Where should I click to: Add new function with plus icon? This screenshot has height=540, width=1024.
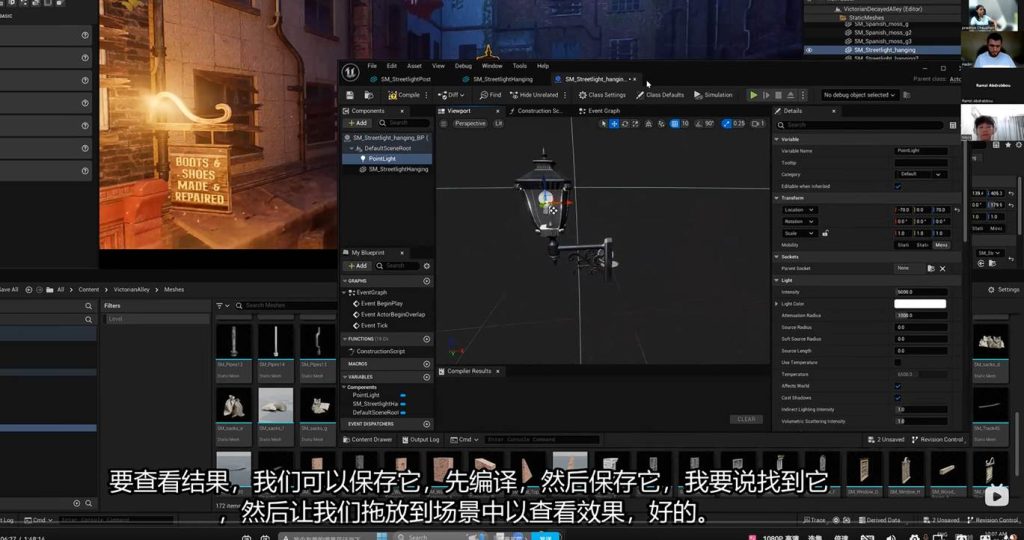[x=427, y=339]
